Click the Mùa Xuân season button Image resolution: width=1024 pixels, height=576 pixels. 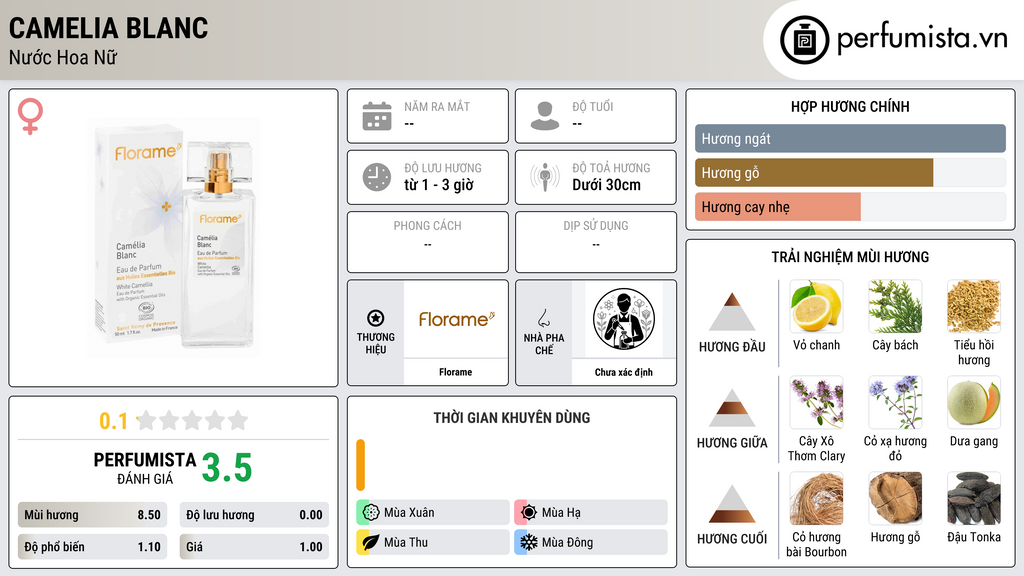coord(432,513)
